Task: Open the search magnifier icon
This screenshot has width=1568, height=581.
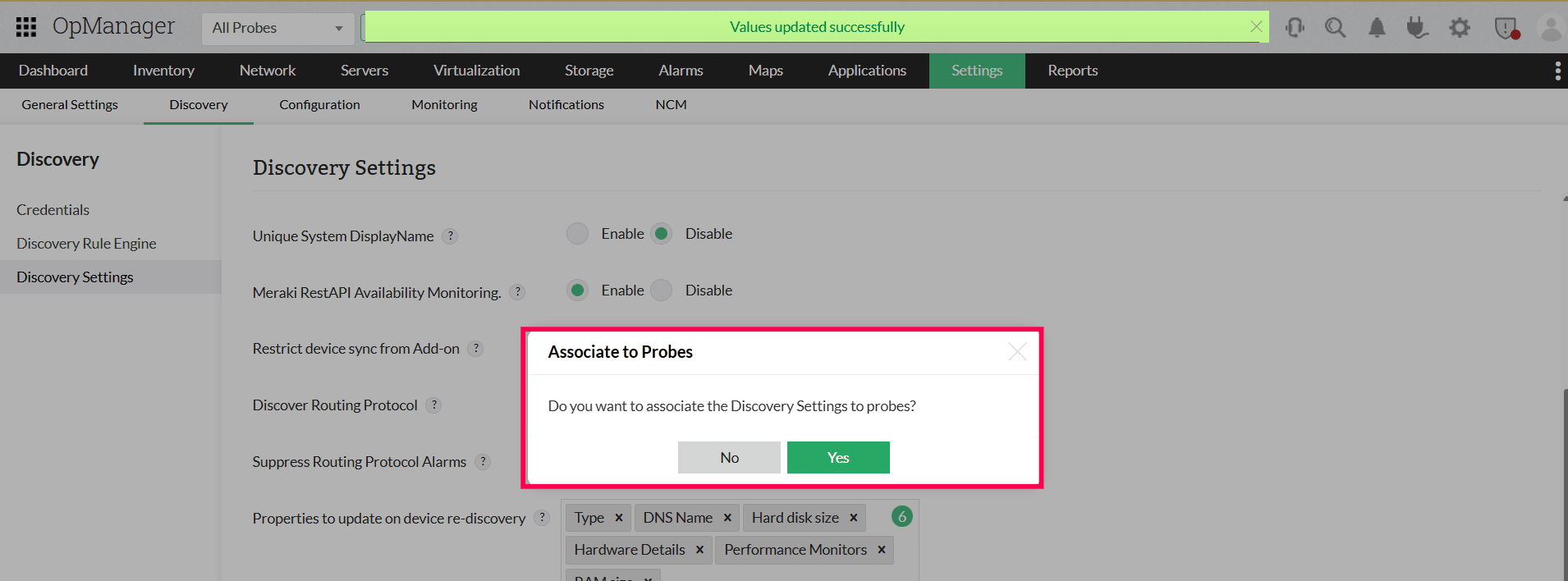Action: click(1336, 28)
